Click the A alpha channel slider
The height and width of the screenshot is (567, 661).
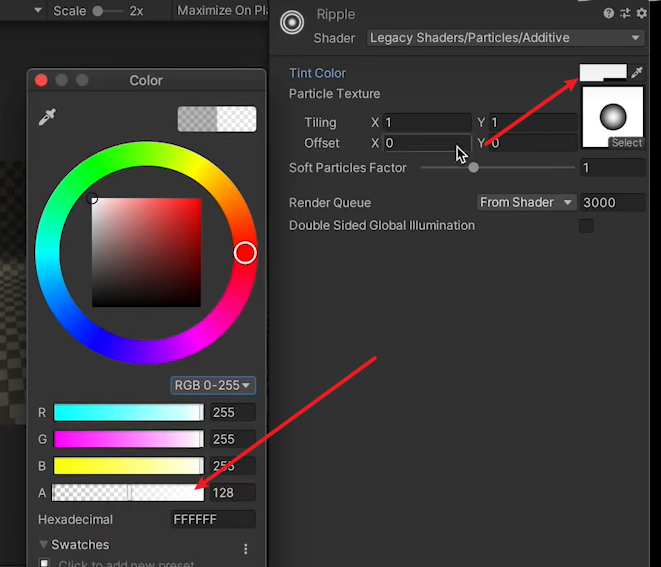click(128, 493)
